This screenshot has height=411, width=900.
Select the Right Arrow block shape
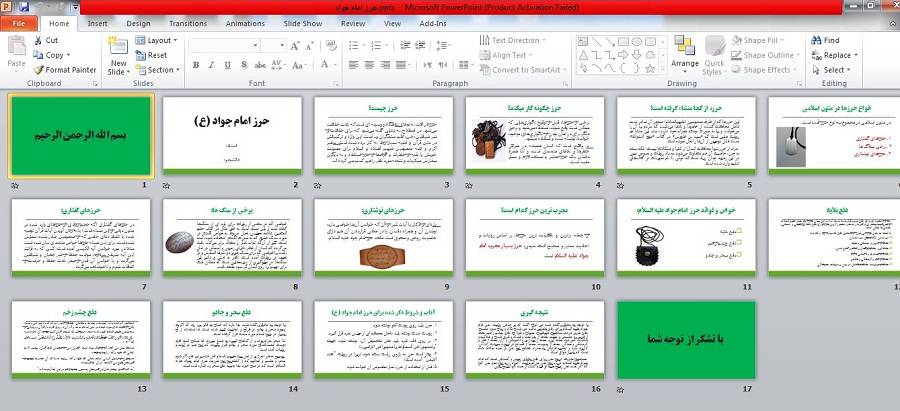(x=623, y=55)
